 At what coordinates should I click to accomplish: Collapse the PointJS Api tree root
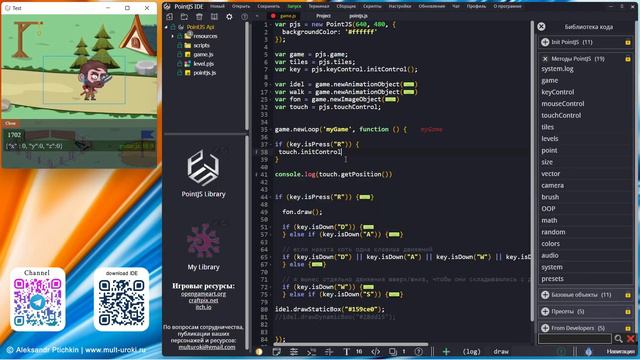pyautogui.click(x=166, y=27)
